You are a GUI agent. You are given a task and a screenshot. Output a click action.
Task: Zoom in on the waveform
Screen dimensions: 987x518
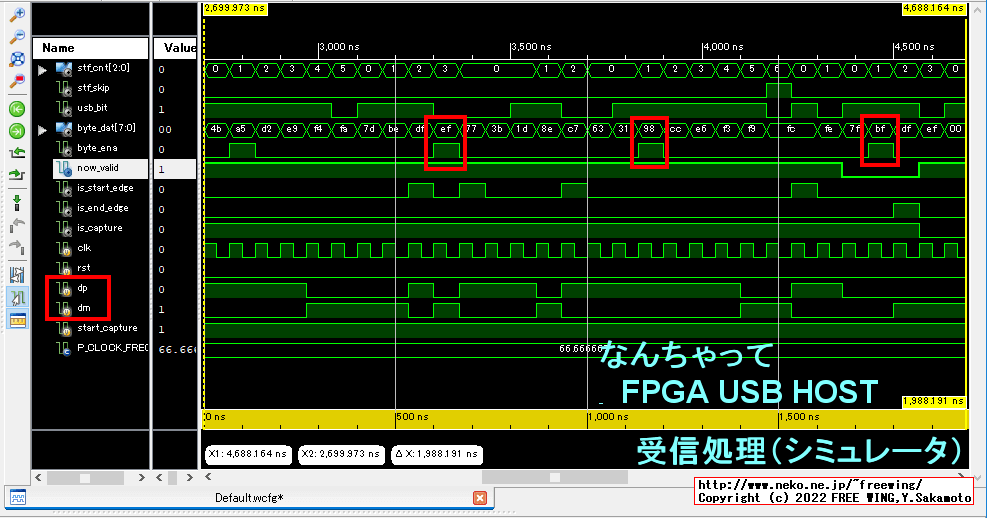tap(17, 14)
